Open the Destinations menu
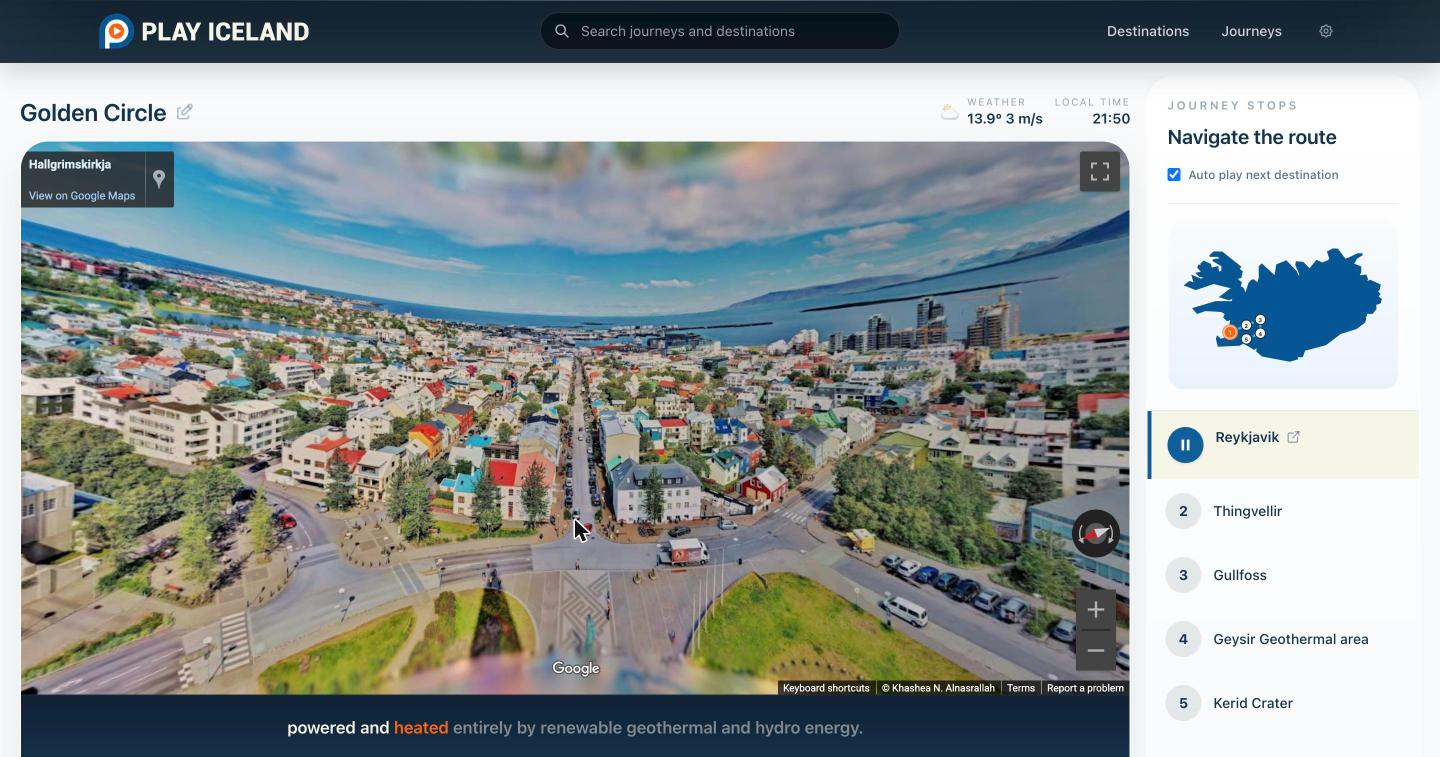Image resolution: width=1440 pixels, height=757 pixels. (1148, 31)
